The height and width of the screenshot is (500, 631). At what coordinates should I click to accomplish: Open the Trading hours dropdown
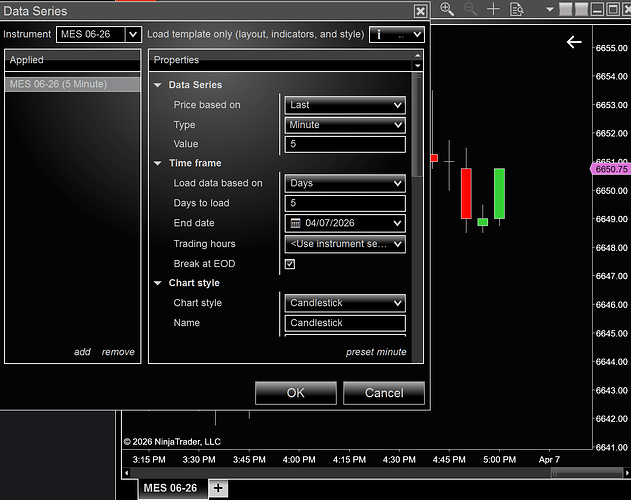345,244
